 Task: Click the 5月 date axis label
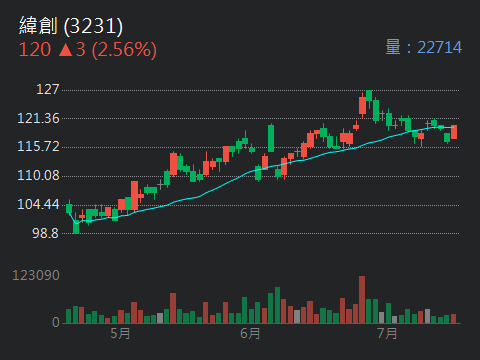coord(120,333)
